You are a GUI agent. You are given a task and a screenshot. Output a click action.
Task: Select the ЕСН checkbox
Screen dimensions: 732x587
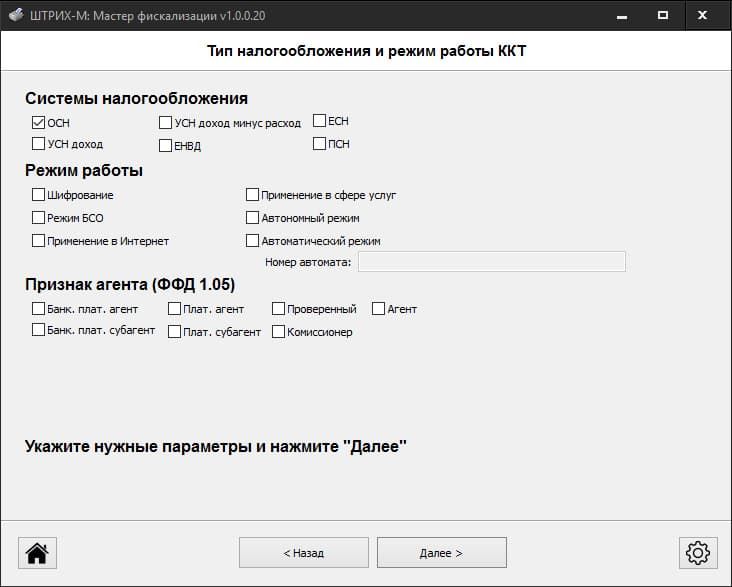coord(319,120)
